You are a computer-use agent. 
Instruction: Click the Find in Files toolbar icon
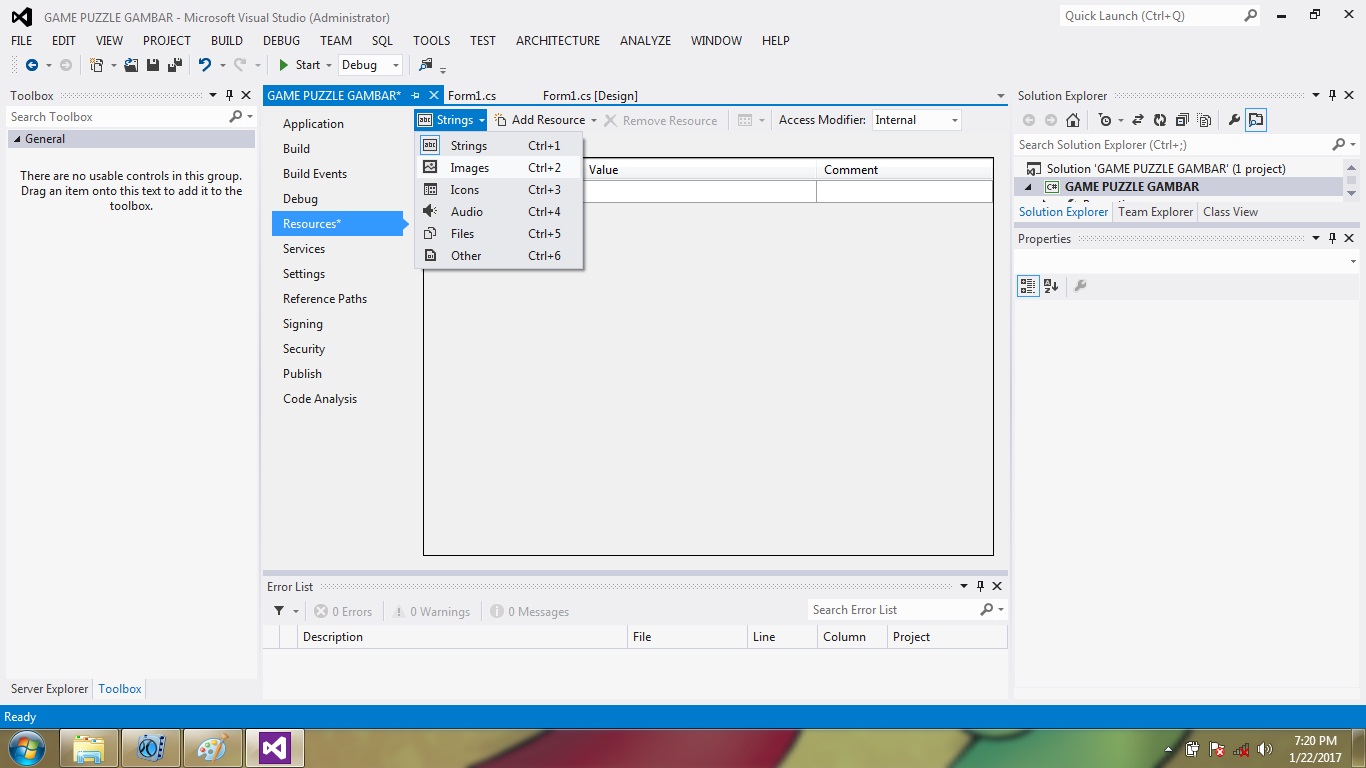coord(426,65)
